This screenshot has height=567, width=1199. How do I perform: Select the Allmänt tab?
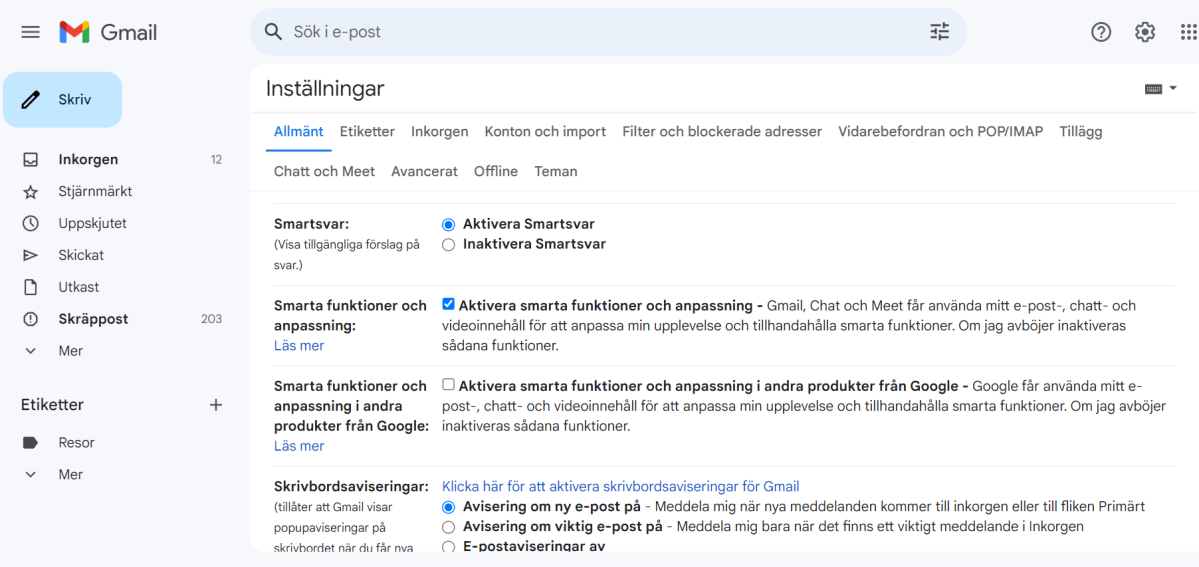click(298, 132)
